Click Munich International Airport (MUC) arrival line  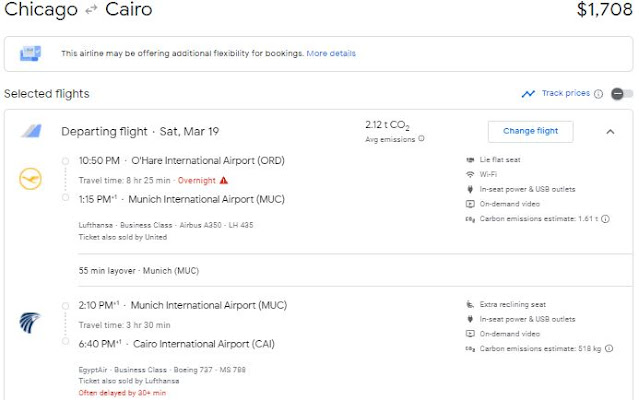click(181, 199)
